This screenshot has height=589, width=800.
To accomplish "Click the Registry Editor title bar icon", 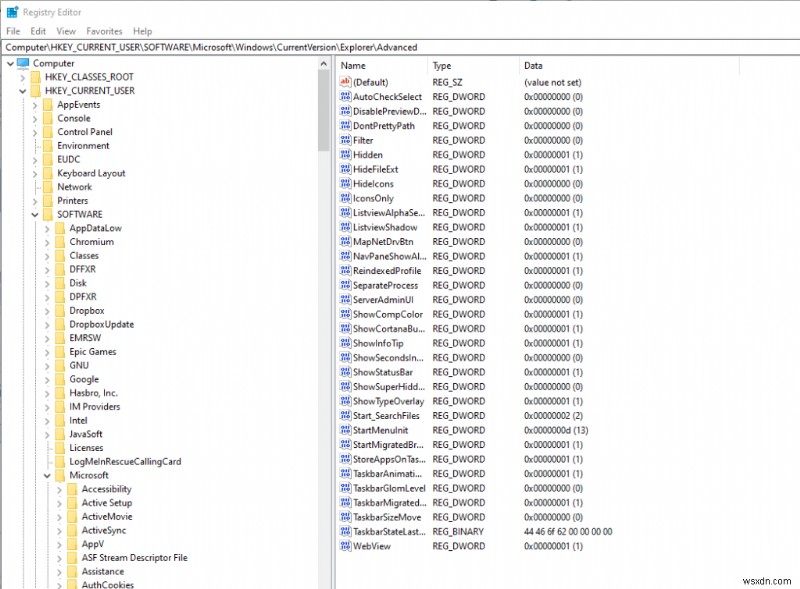I will (x=10, y=12).
